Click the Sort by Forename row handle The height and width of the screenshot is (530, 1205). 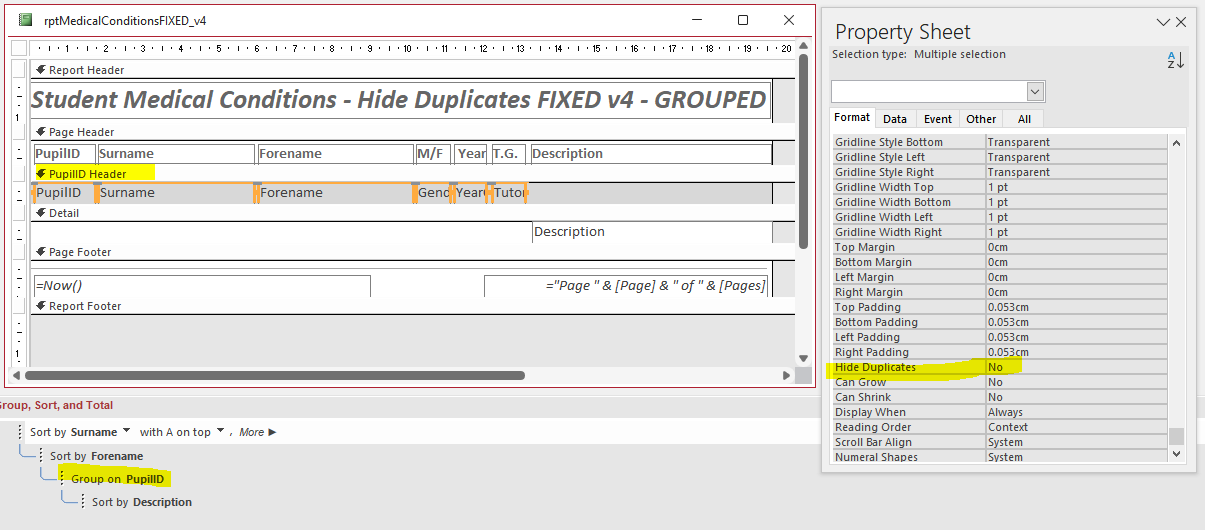coord(41,455)
